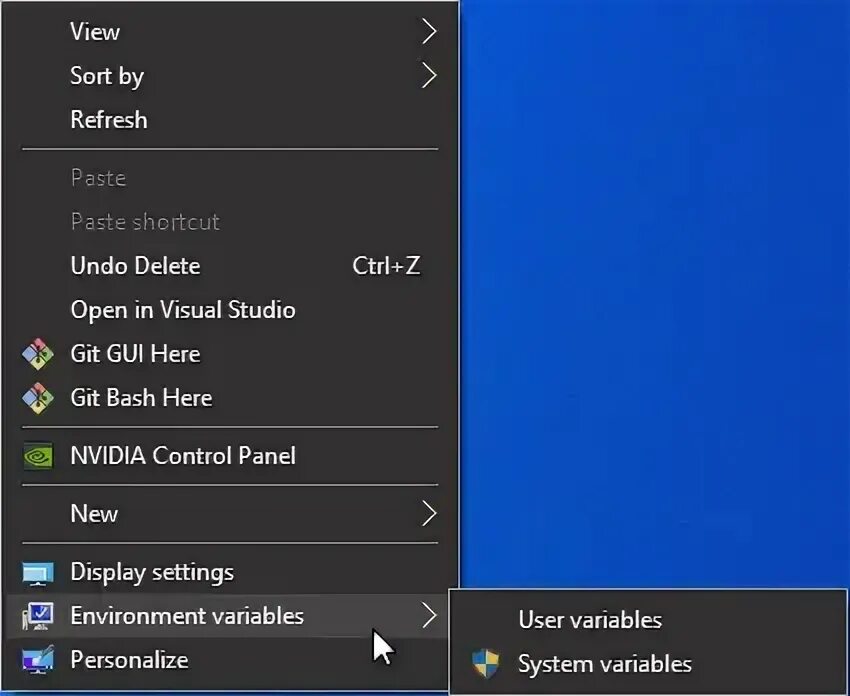Select Environment variables entry
The height and width of the screenshot is (696, 850).
(x=230, y=616)
